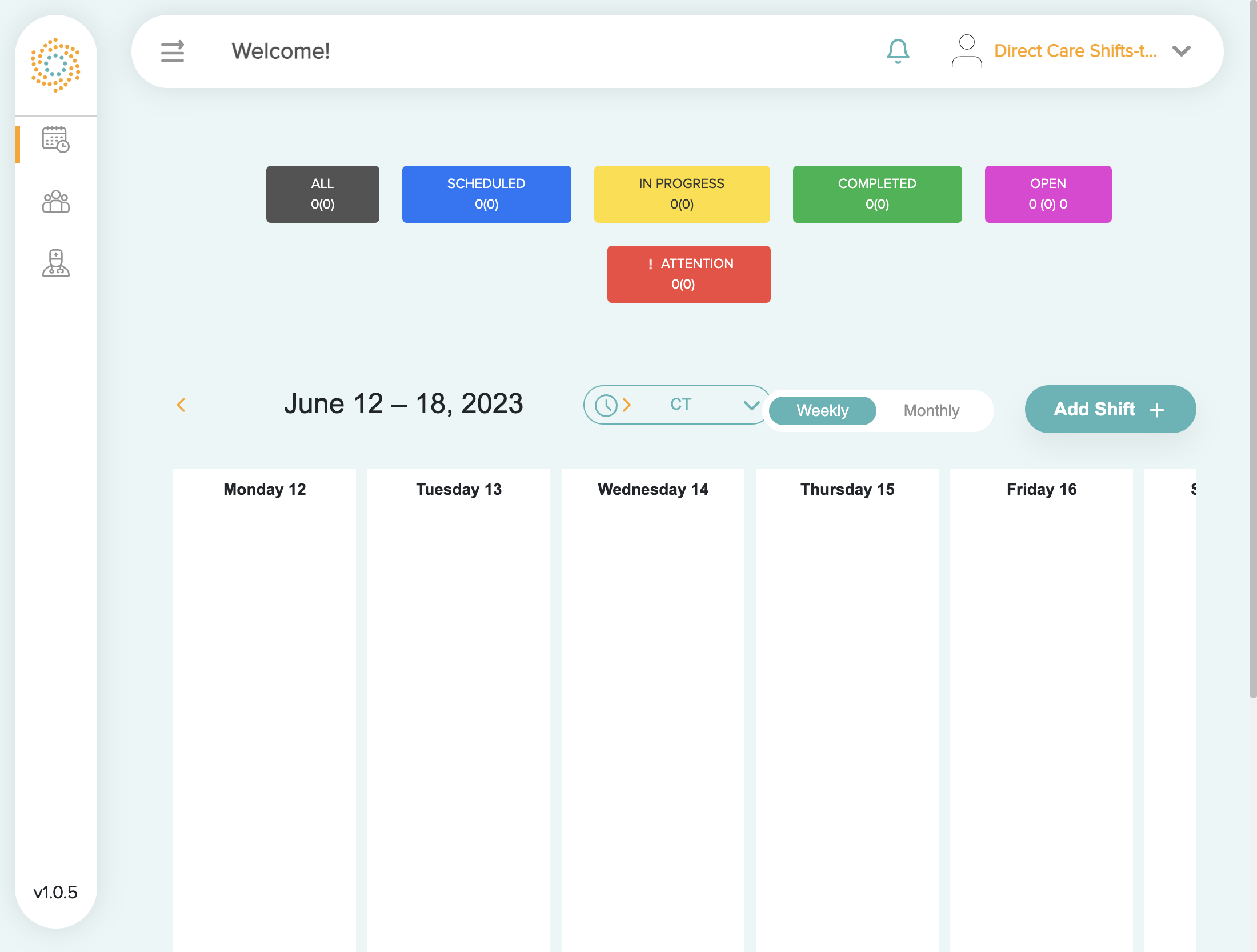
Task: Click the Add Shift button
Action: point(1110,409)
